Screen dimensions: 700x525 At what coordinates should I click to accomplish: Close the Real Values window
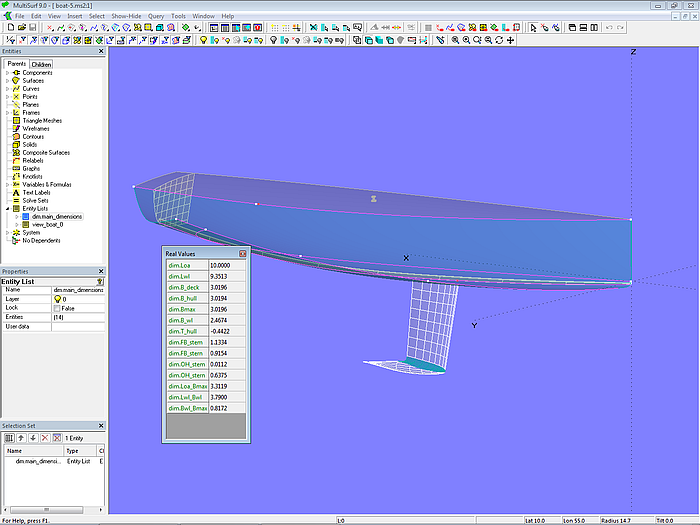coord(242,254)
